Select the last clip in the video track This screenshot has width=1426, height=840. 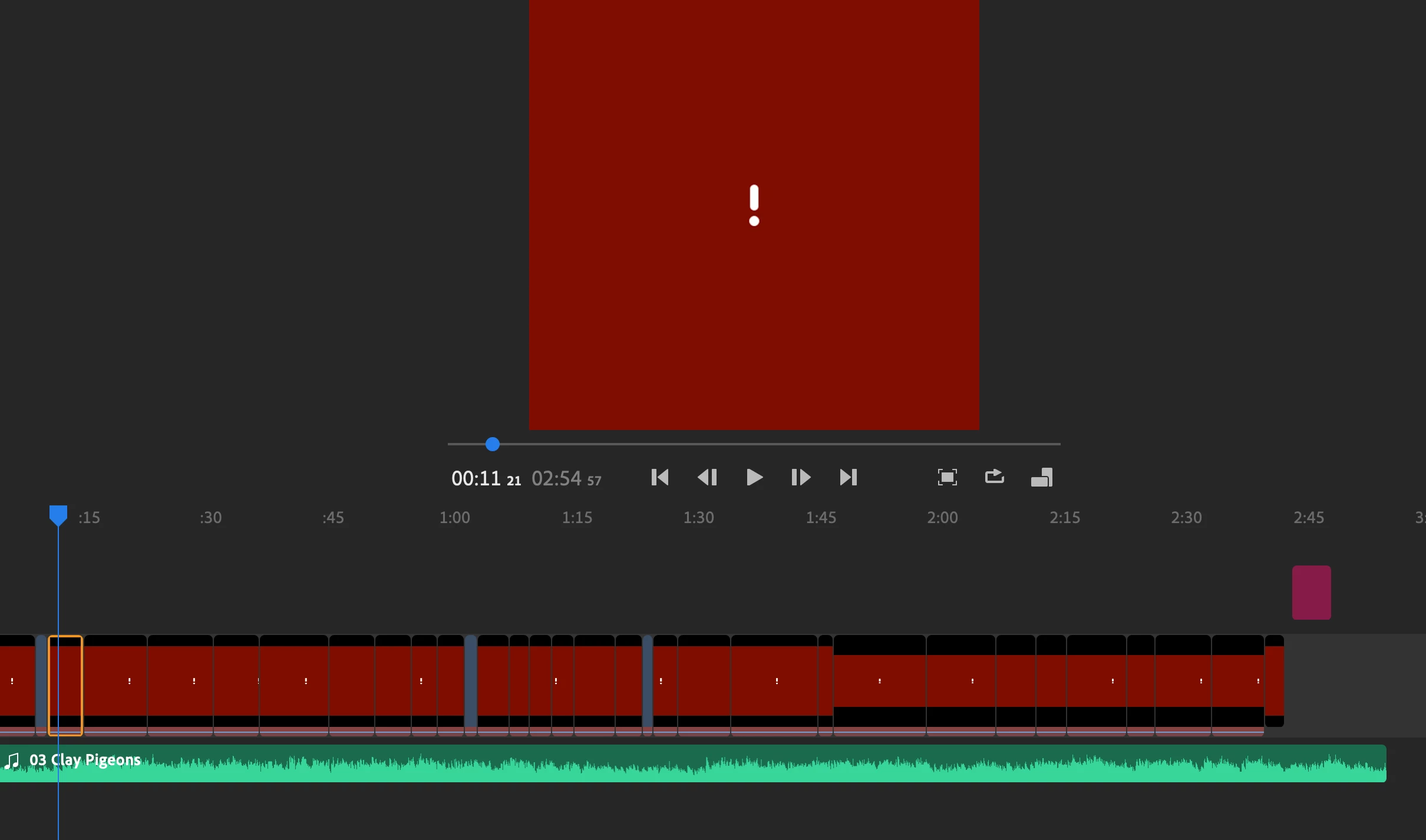pos(1274,681)
